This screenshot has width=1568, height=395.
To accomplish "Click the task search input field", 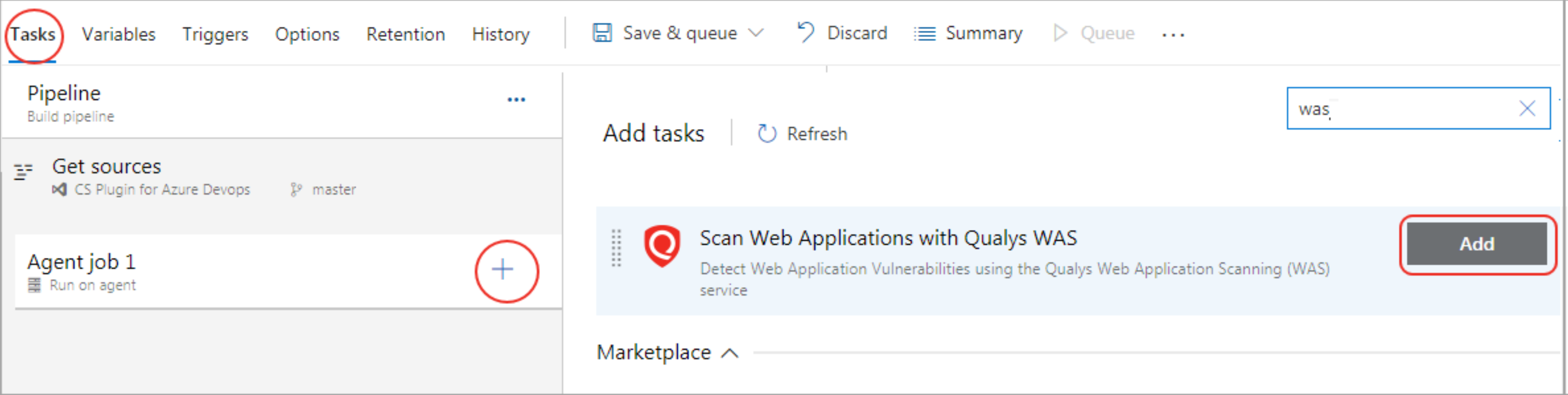I will click(x=1400, y=109).
